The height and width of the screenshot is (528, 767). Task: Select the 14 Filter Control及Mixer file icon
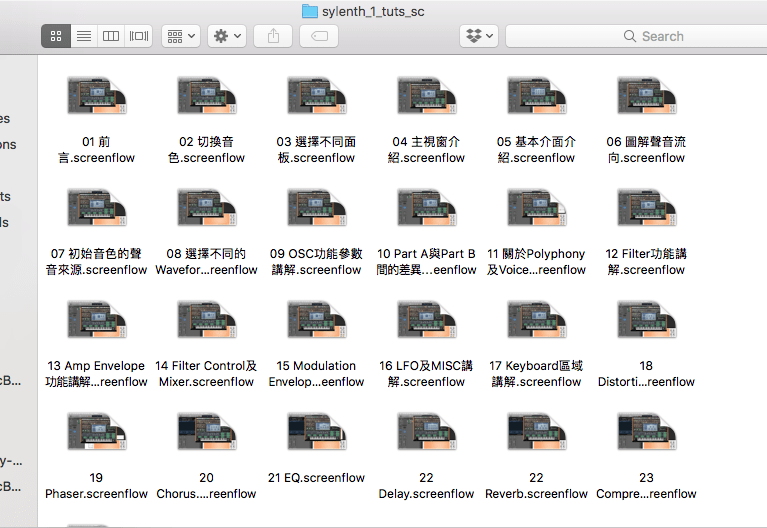point(206,319)
